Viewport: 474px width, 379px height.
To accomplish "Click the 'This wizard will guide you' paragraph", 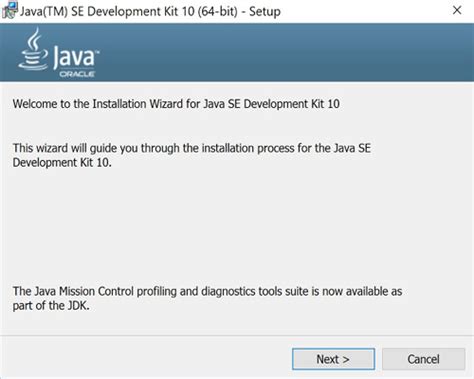I will pyautogui.click(x=192, y=155).
